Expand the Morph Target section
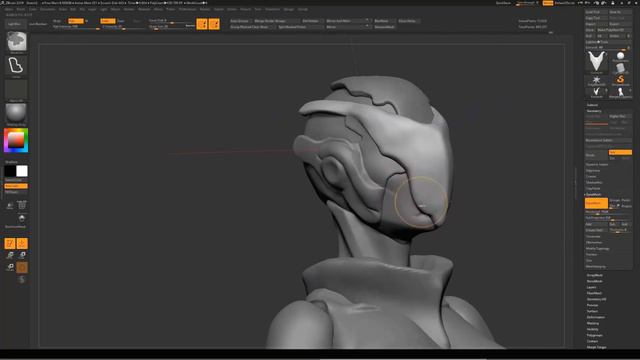This screenshot has height=360, width=640. coord(596,347)
